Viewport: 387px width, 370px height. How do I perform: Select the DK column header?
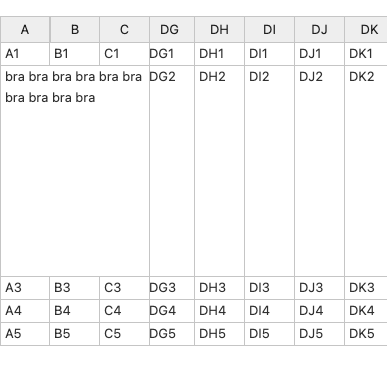point(366,30)
